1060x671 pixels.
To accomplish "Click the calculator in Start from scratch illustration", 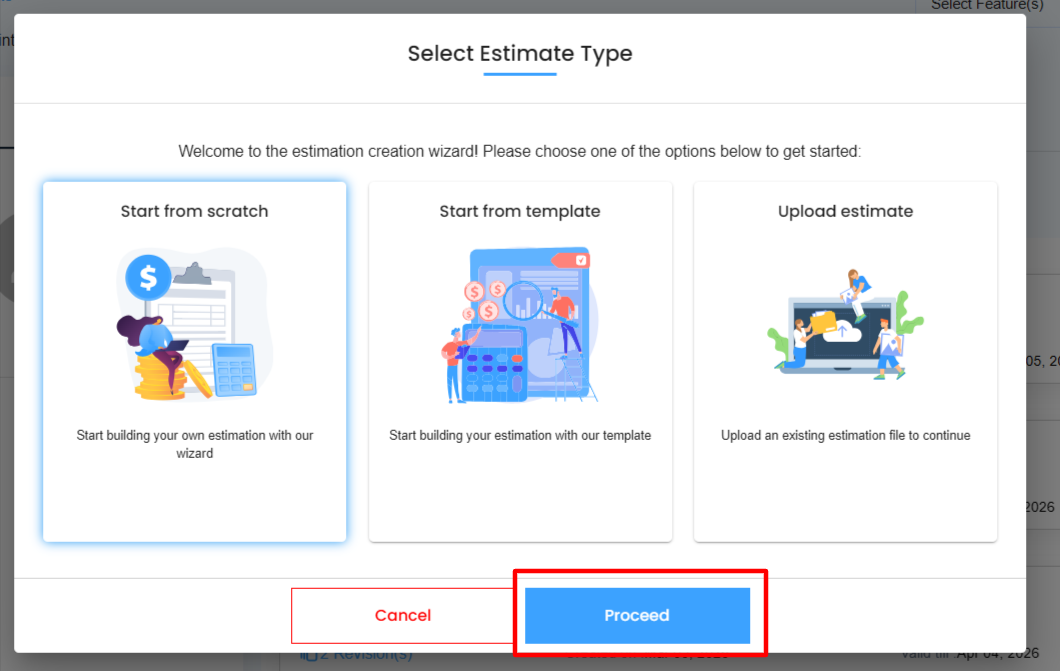I will coord(235,369).
